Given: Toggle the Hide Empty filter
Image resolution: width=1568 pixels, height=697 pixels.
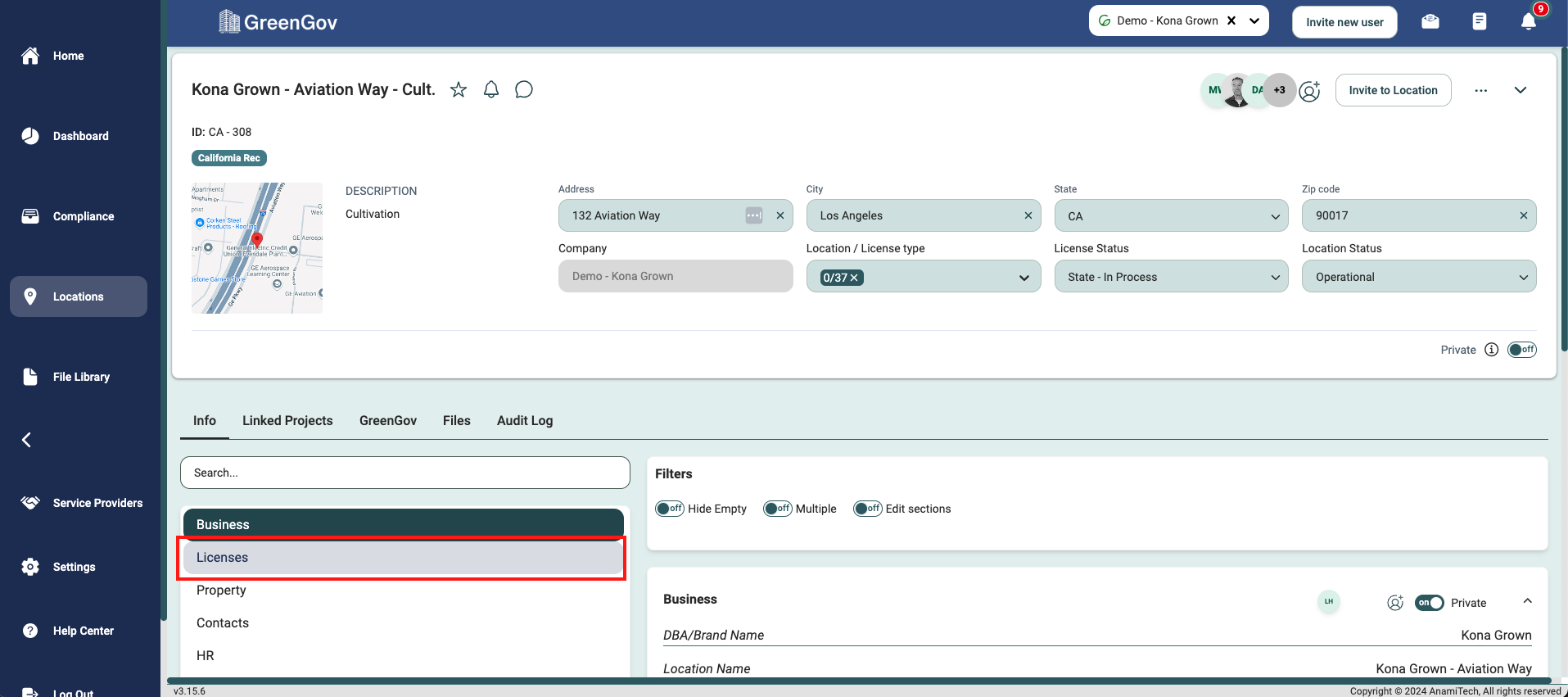Looking at the screenshot, I should pos(670,509).
